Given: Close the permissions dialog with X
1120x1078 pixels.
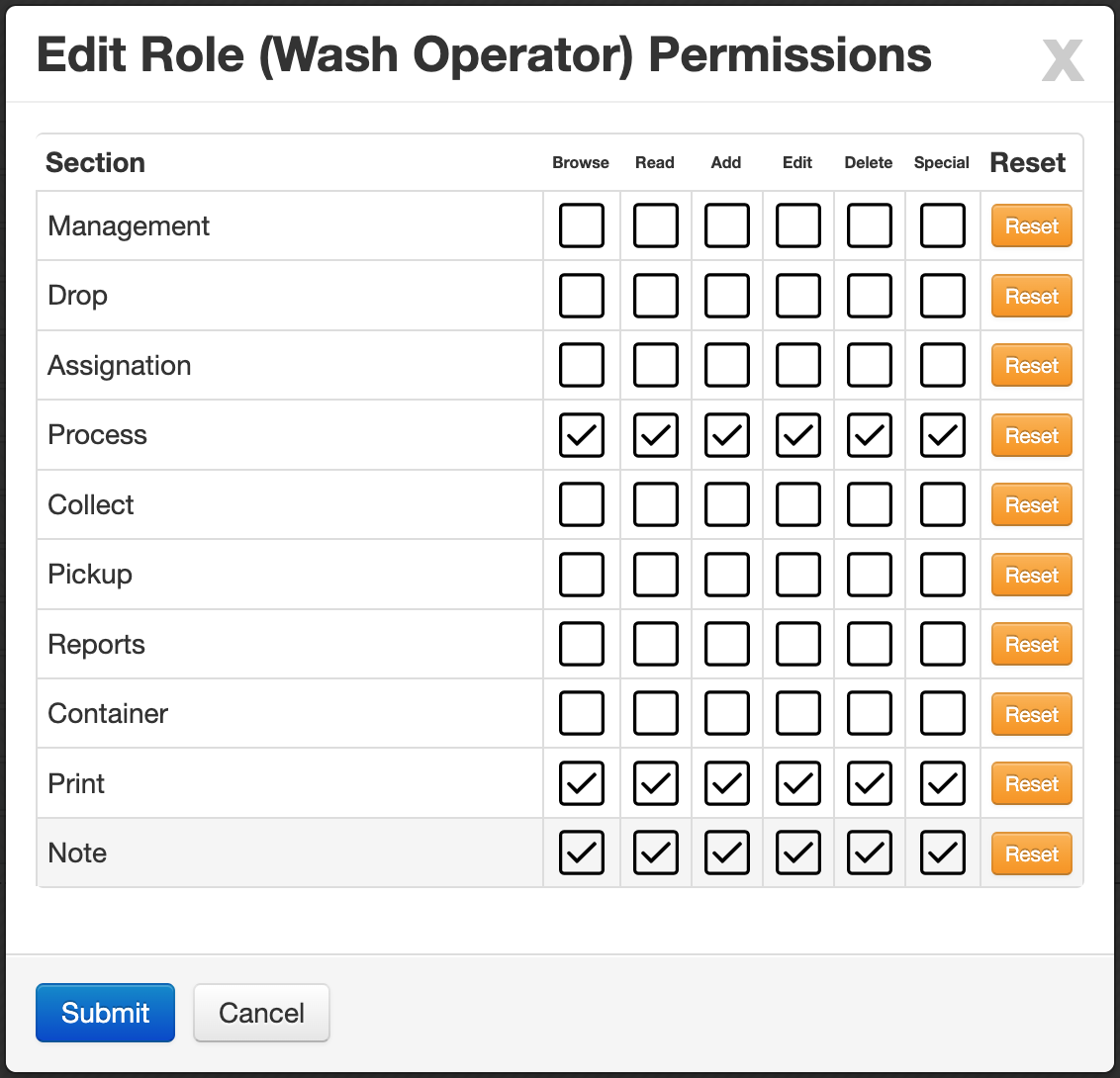Looking at the screenshot, I should click(x=1063, y=61).
